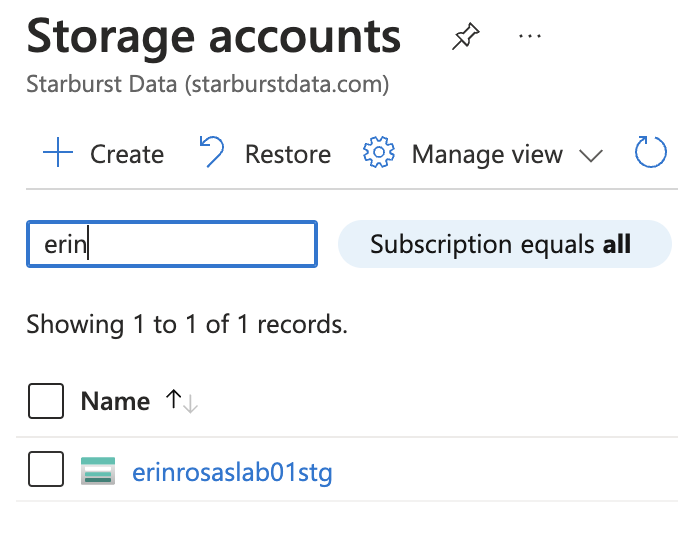Open the more options ellipsis menu
The image size is (678, 548).
[x=530, y=36]
